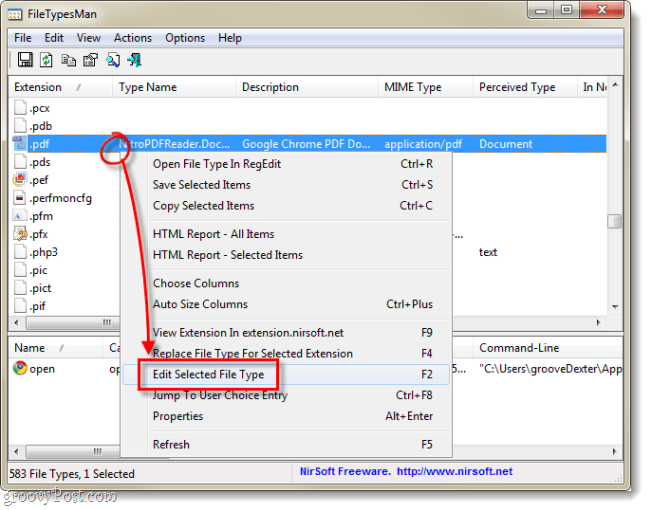
Task: Click the Find toolbar icon
Action: pos(113,61)
